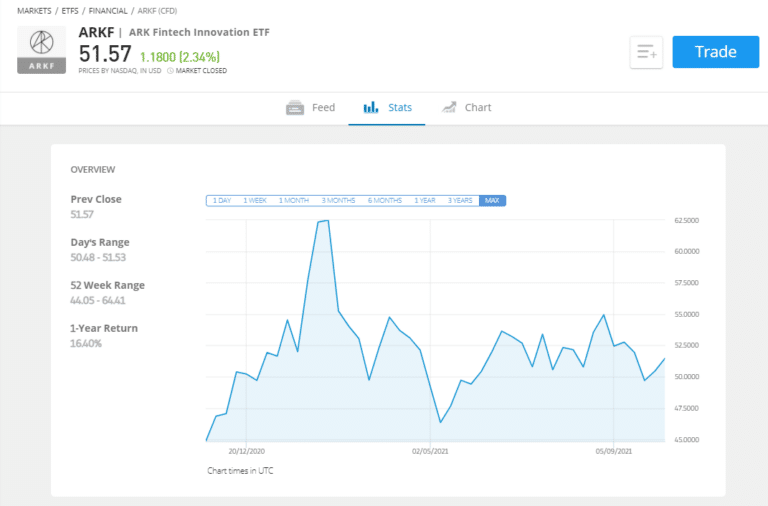Set chart range to 1 YEAR

[x=425, y=200]
